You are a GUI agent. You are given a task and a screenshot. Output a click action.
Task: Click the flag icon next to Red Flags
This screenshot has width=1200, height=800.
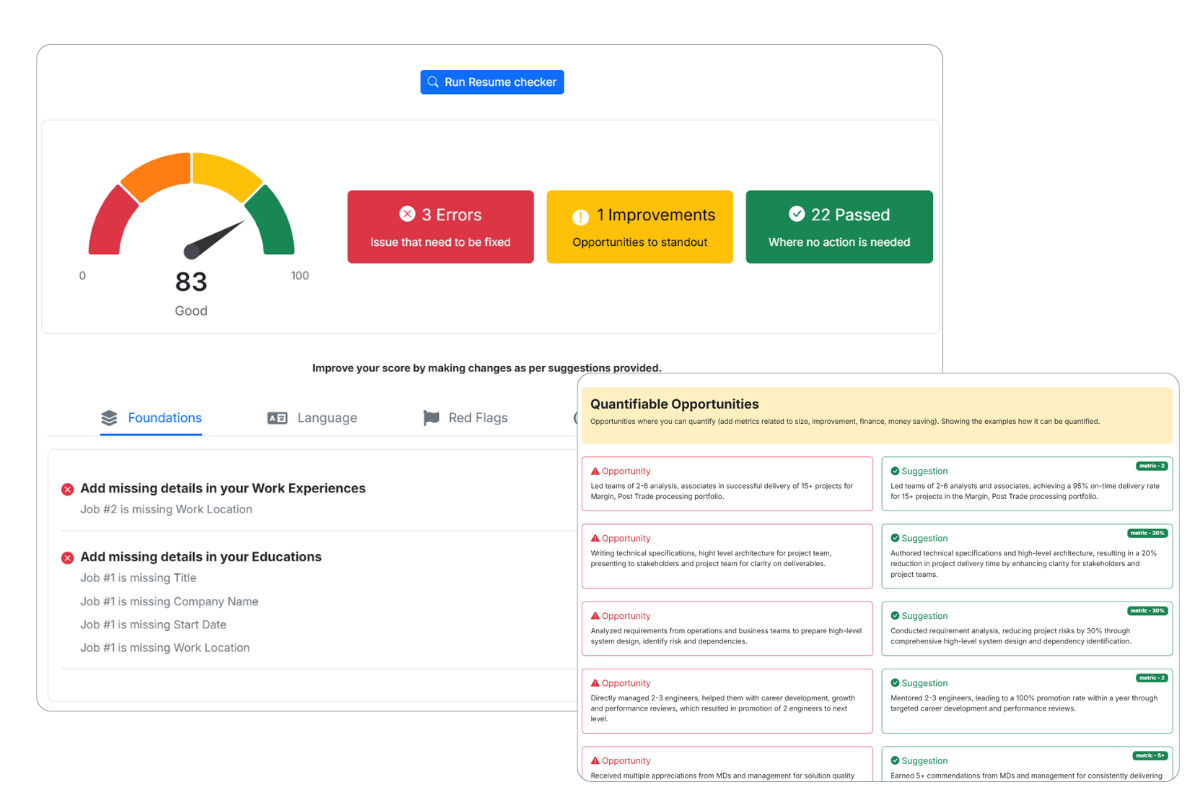pos(430,418)
